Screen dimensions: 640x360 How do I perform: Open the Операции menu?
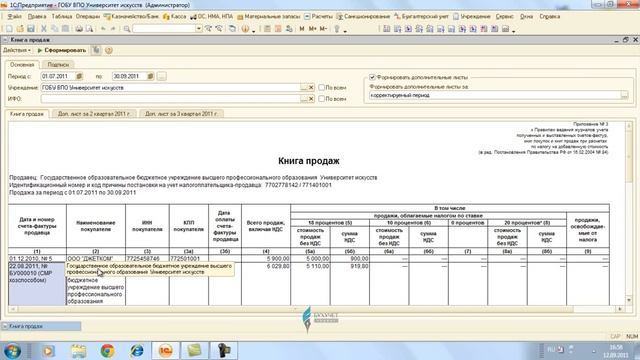[88, 17]
